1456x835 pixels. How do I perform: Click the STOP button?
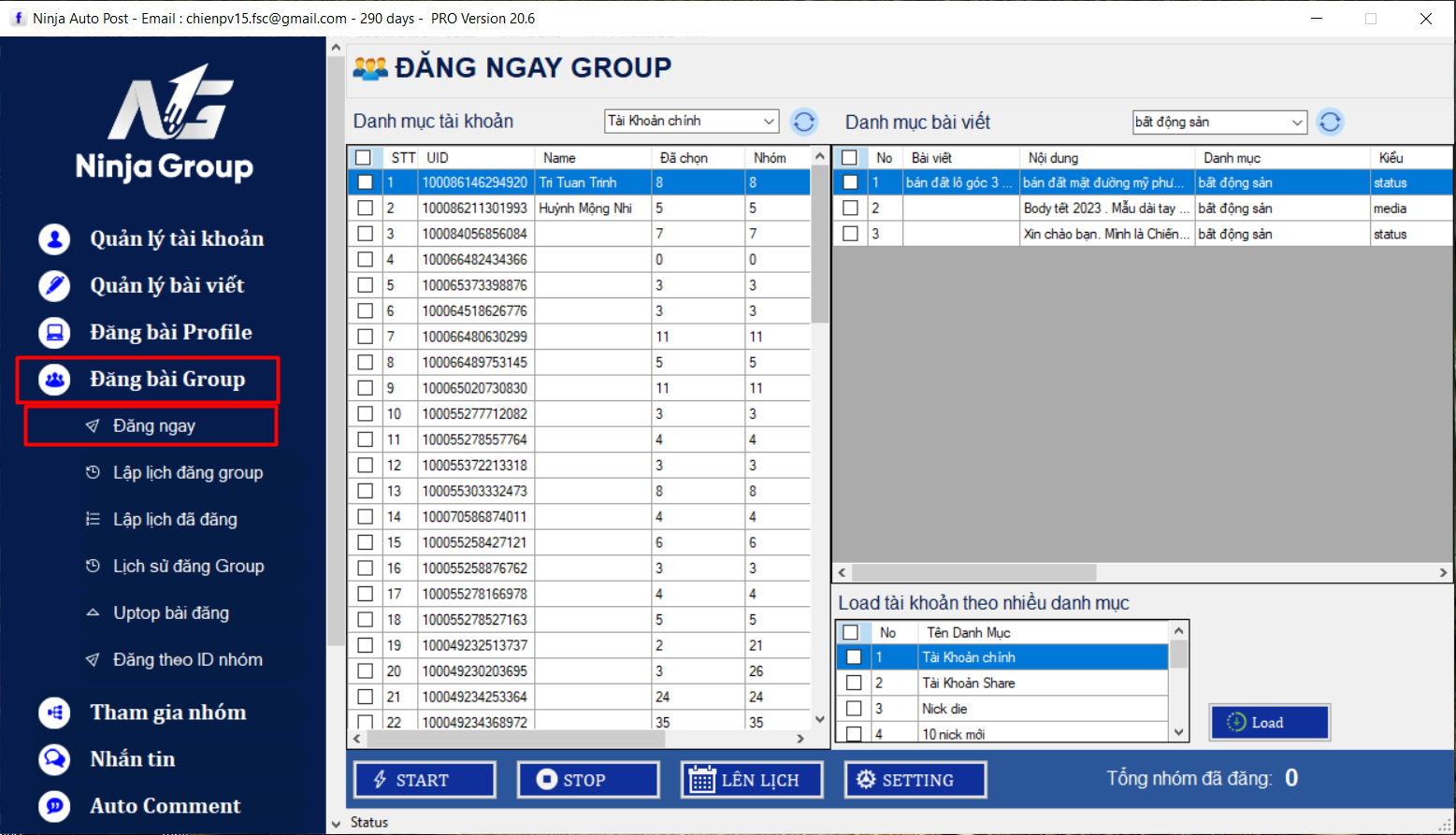click(x=588, y=780)
